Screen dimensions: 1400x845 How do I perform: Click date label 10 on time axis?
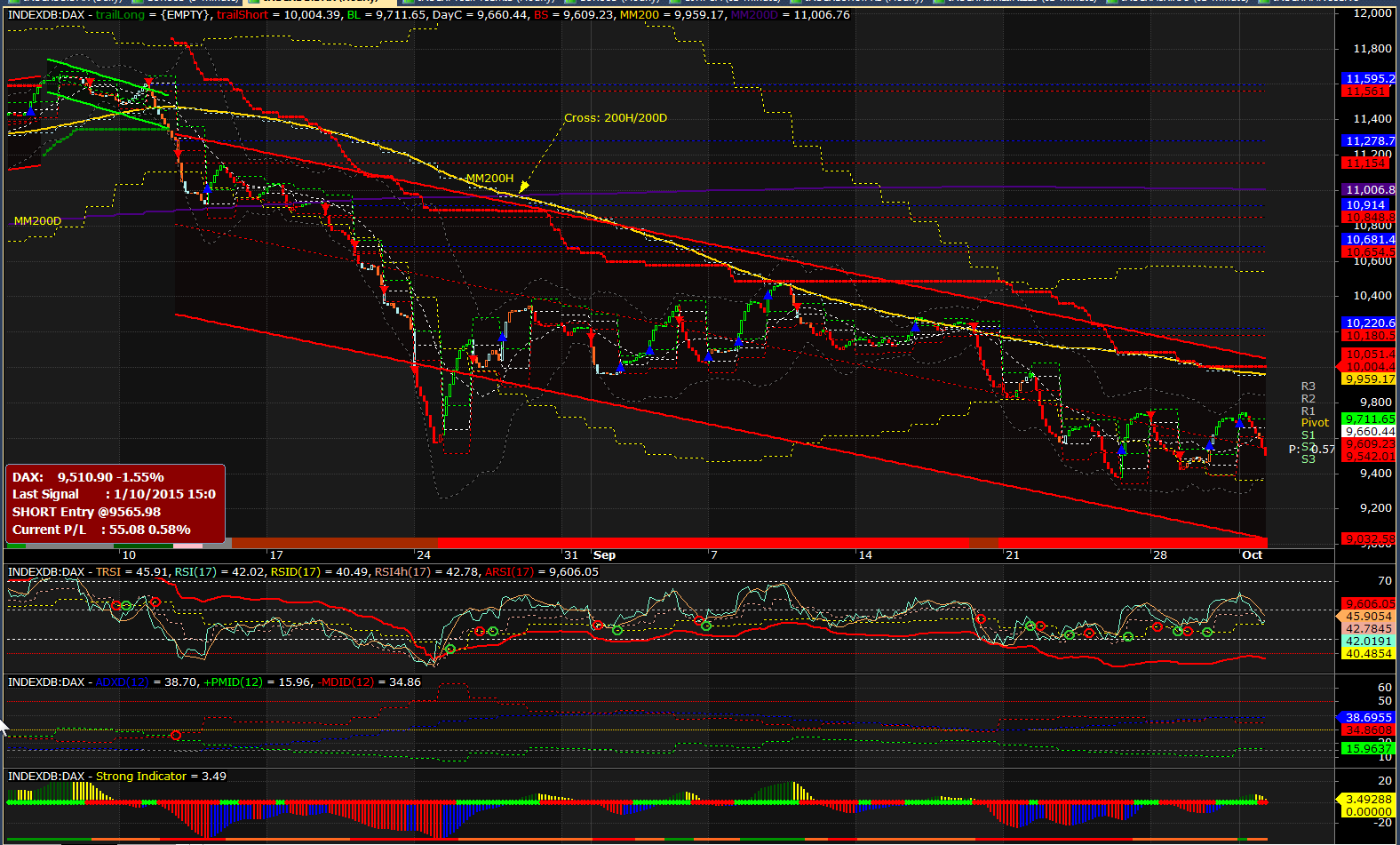coord(129,554)
